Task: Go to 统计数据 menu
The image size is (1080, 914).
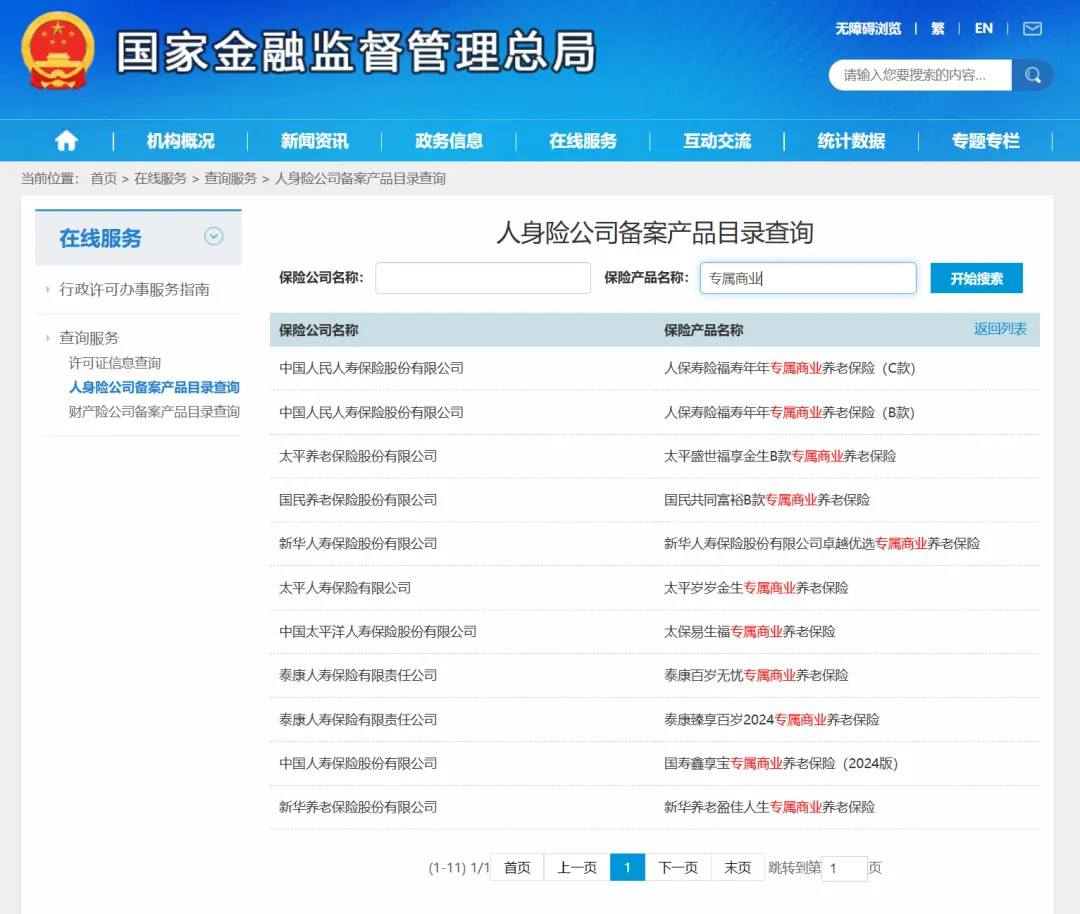Action: [x=850, y=141]
